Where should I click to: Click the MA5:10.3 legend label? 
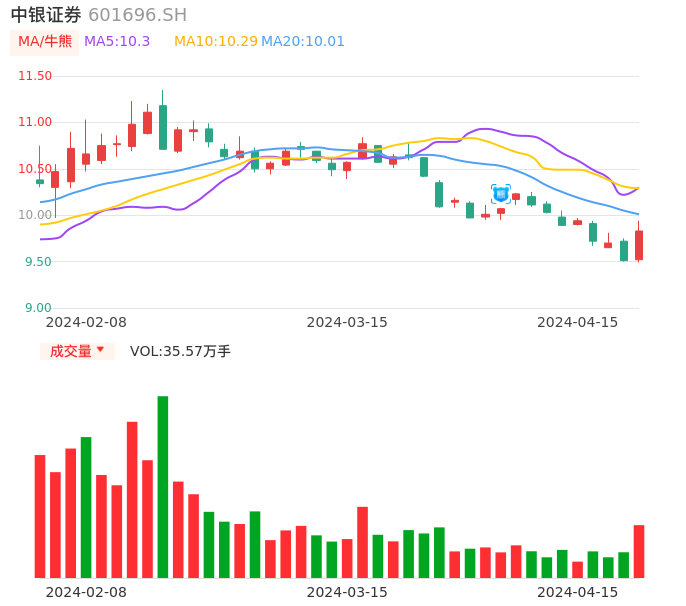click(x=117, y=42)
